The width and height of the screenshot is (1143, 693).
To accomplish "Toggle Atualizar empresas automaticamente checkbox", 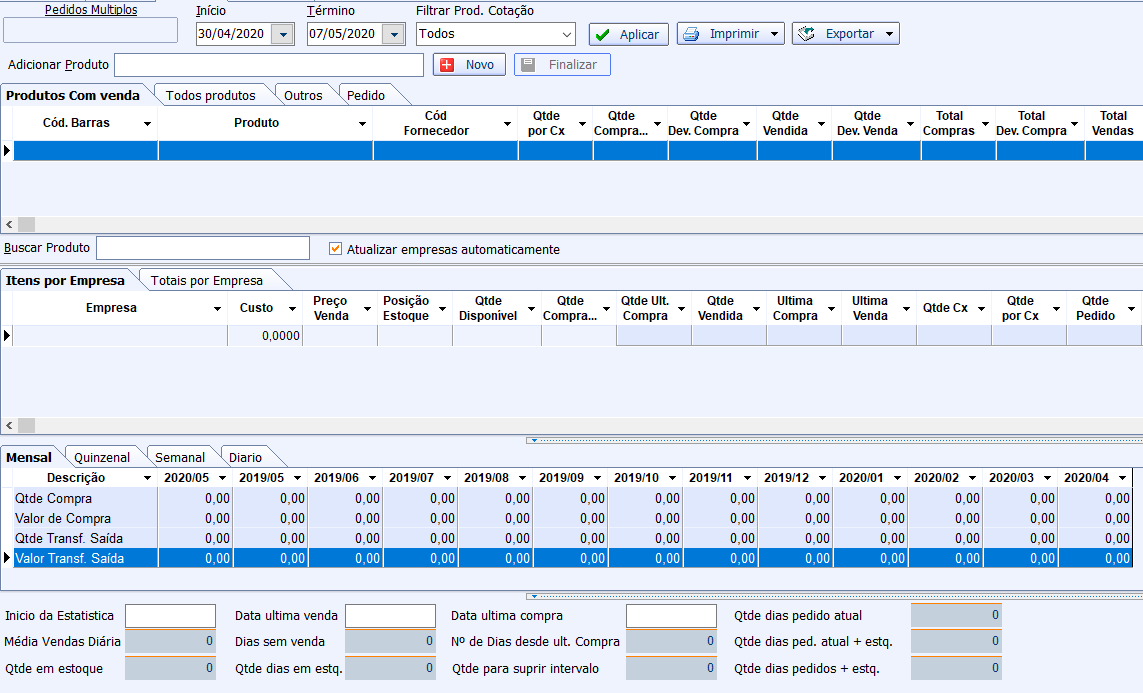I will point(336,249).
